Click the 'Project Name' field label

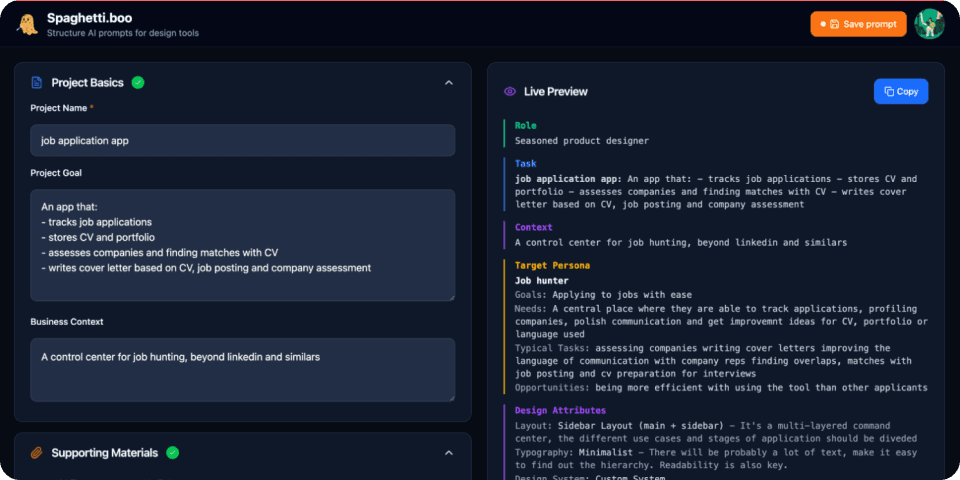tap(59, 108)
